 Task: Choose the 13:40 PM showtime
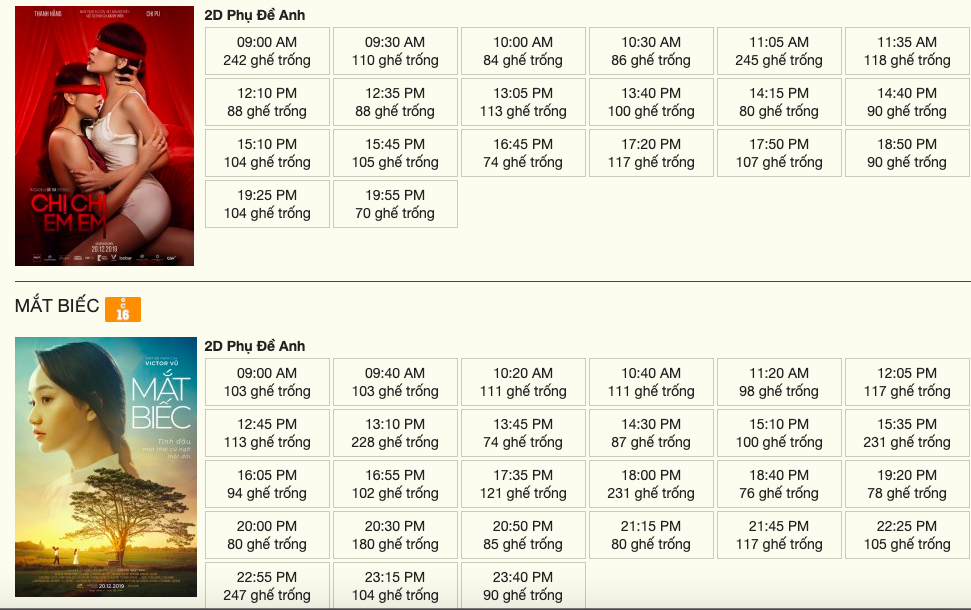click(x=651, y=102)
